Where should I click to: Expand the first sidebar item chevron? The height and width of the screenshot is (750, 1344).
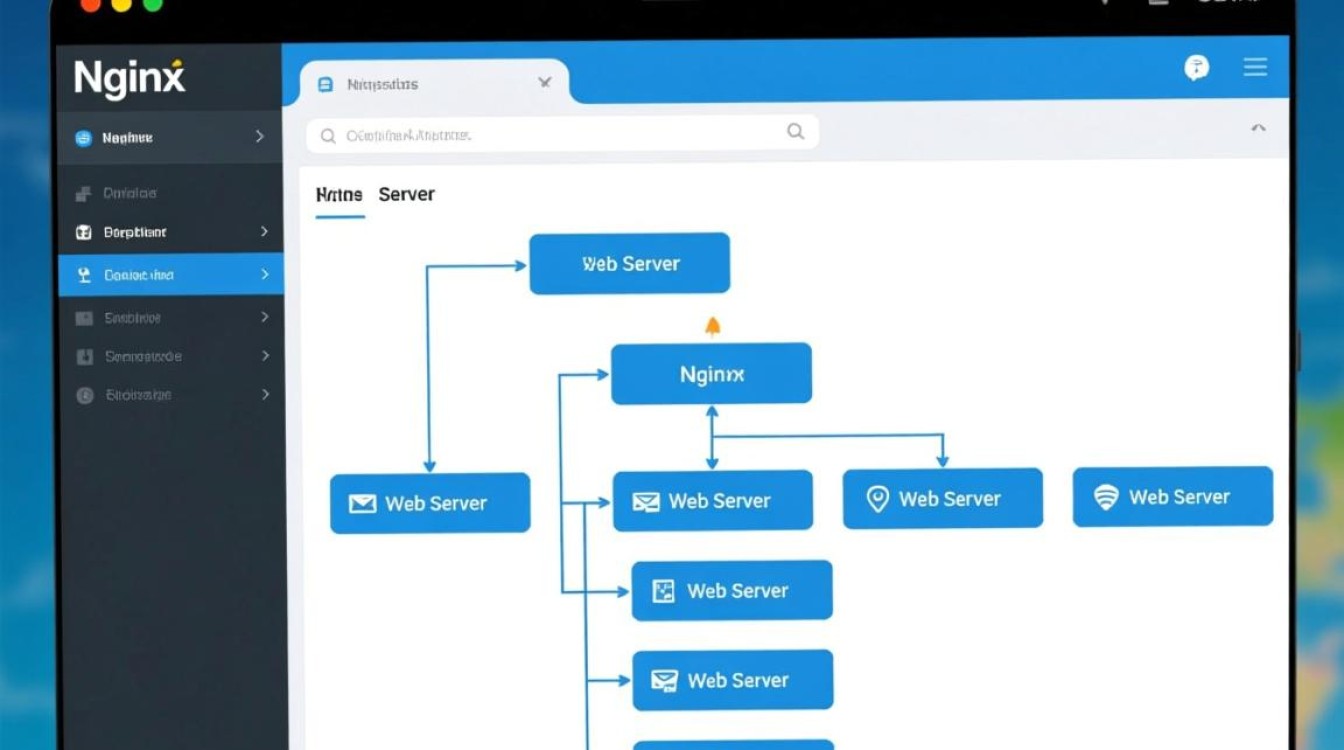tap(260, 136)
